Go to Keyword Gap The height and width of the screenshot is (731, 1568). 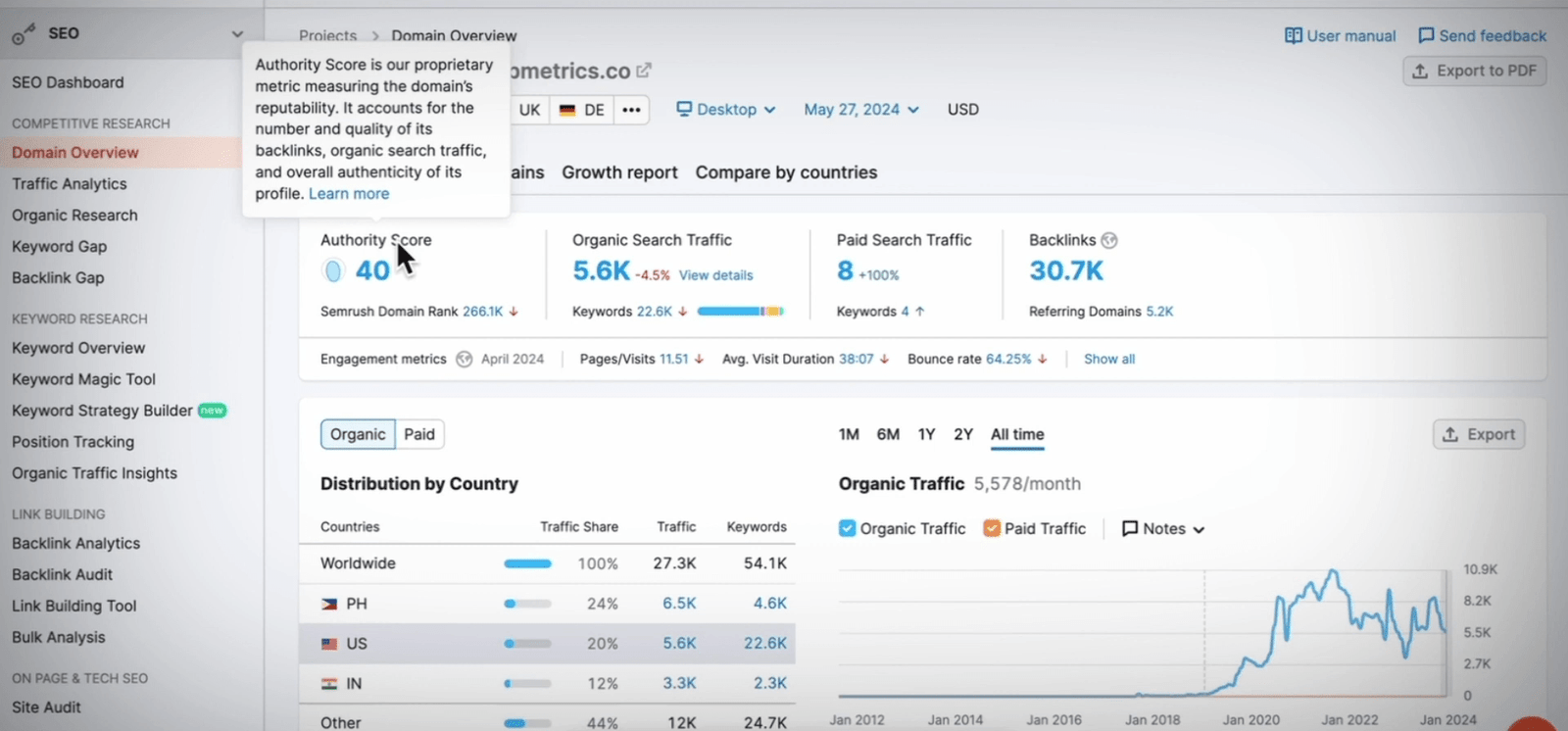coord(59,247)
